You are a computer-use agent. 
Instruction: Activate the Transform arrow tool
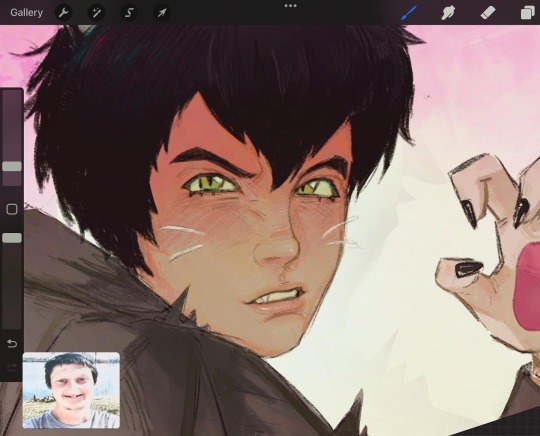(162, 13)
